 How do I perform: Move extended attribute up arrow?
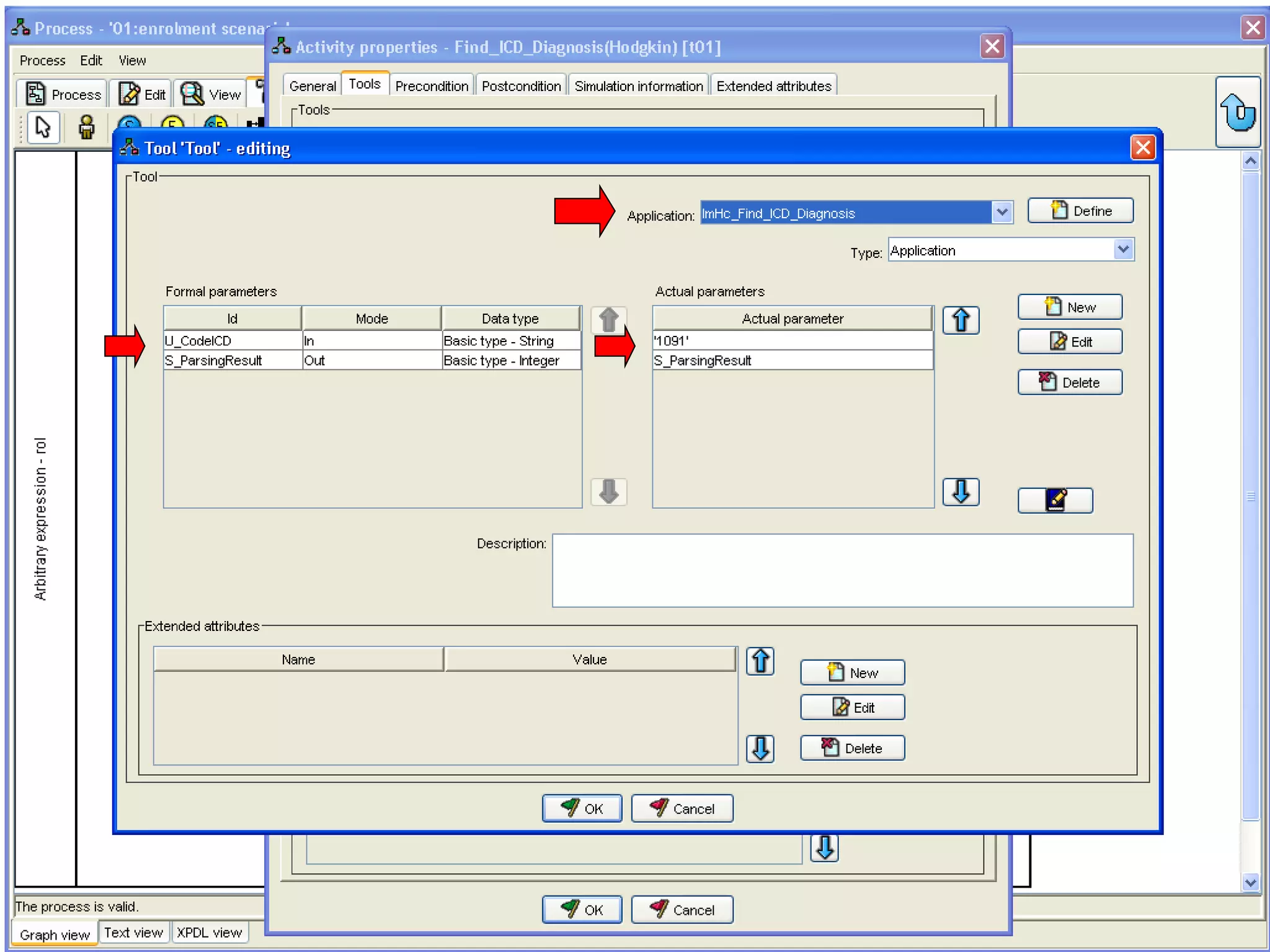pyautogui.click(x=760, y=661)
